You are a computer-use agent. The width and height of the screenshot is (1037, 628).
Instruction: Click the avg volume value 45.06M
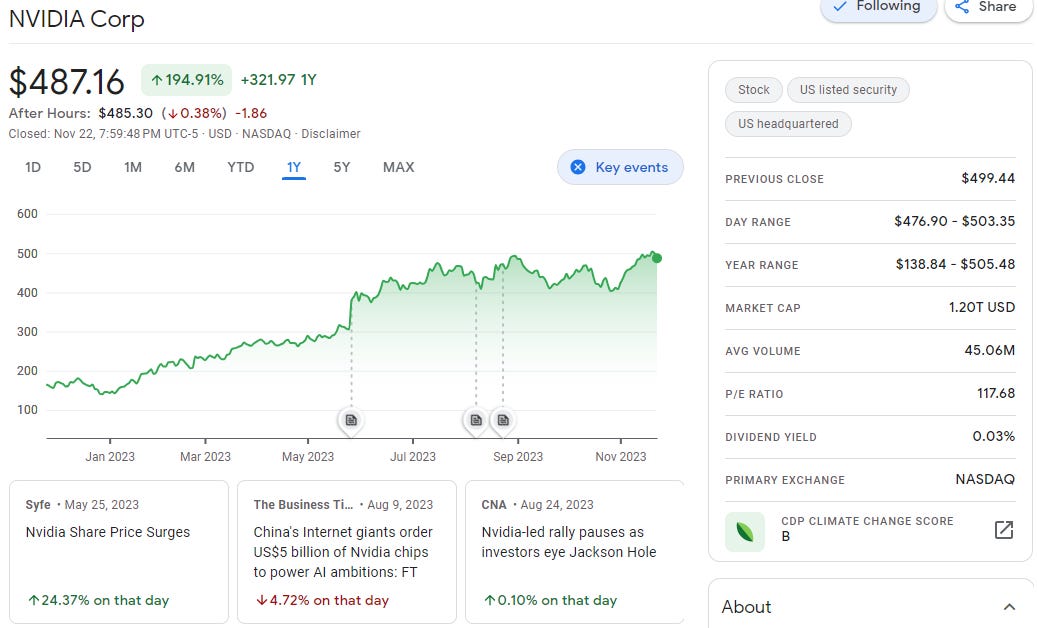(x=989, y=350)
